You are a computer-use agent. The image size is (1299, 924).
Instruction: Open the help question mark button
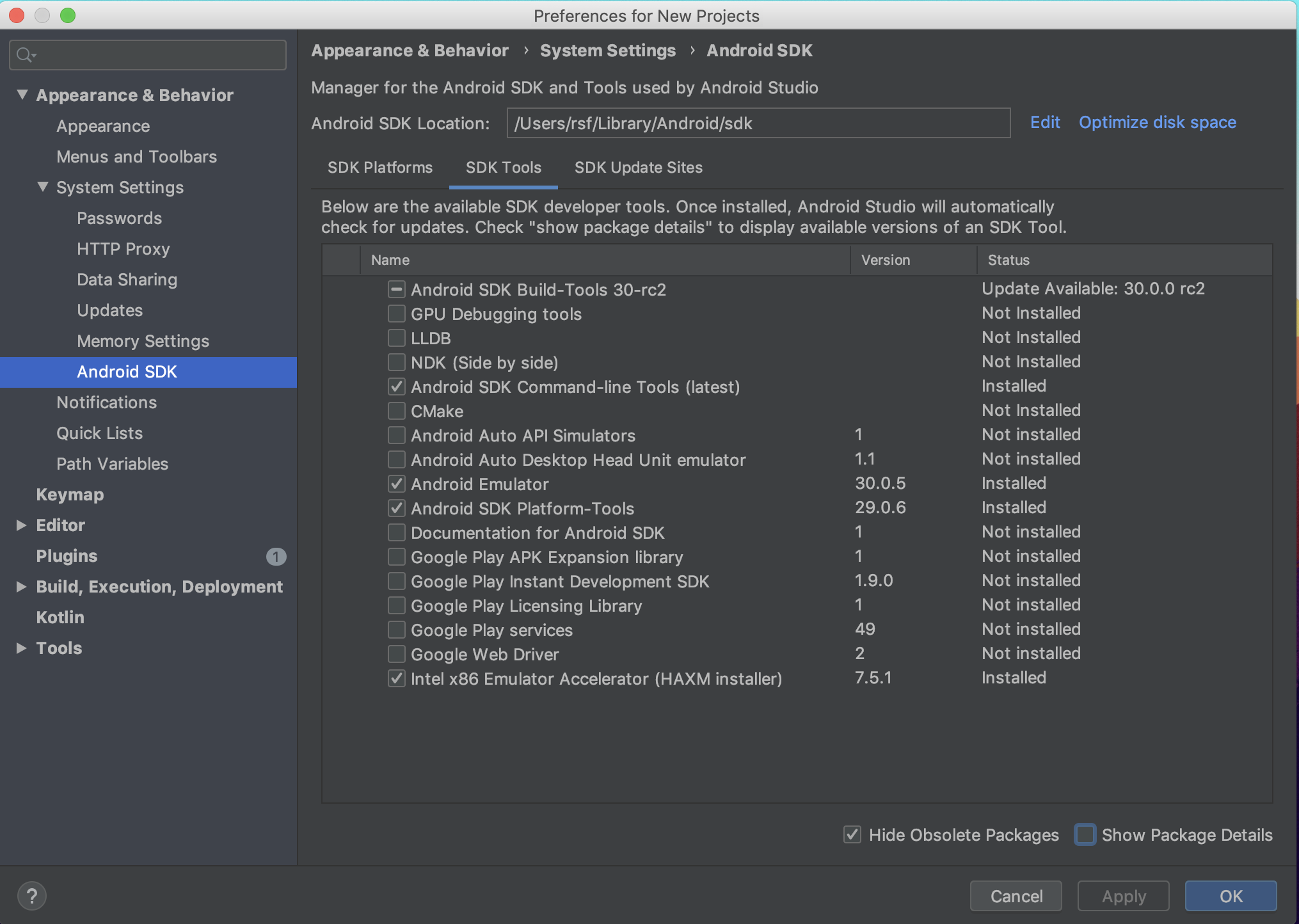32,896
